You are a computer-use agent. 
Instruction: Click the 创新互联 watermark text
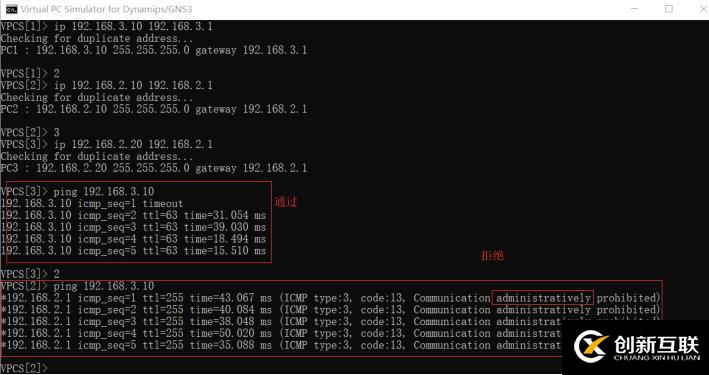656,345
